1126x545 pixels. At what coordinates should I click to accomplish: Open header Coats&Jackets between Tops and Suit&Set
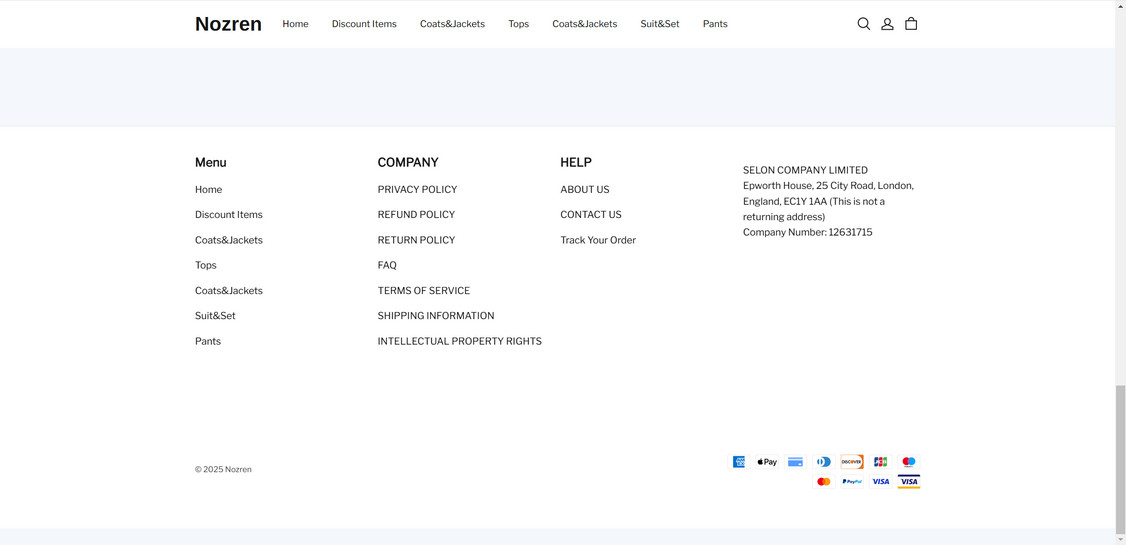point(585,24)
